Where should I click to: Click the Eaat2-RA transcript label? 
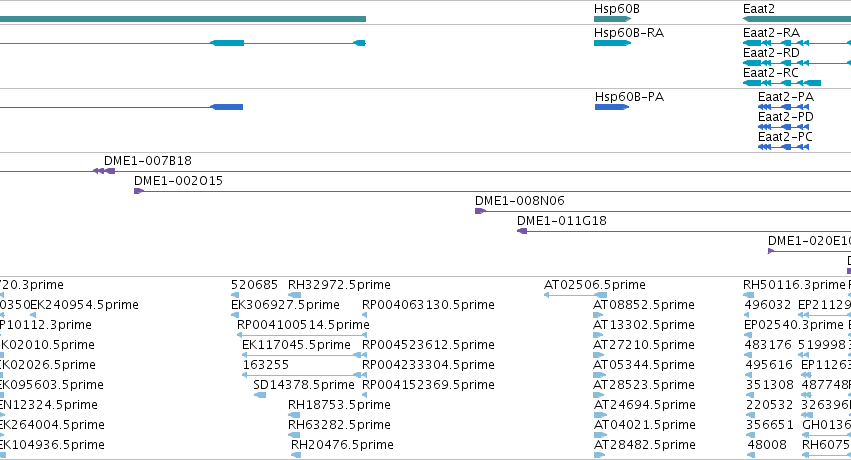tap(771, 33)
